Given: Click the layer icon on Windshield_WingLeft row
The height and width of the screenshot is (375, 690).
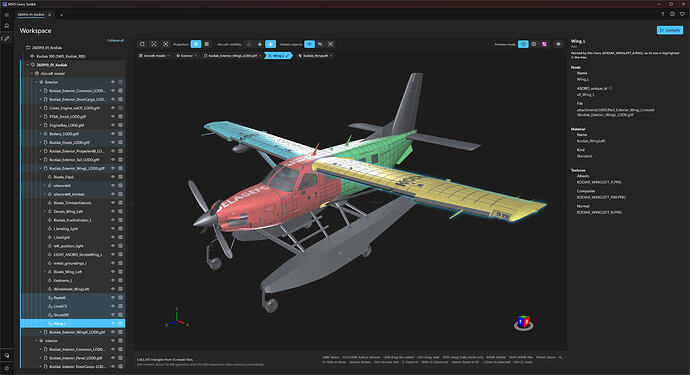Looking at the screenshot, I should pyautogui.click(x=121, y=289).
